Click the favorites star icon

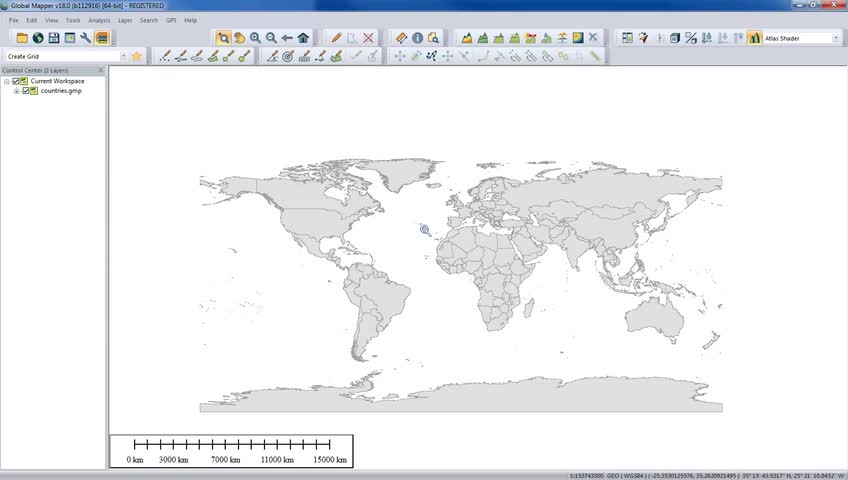(137, 56)
